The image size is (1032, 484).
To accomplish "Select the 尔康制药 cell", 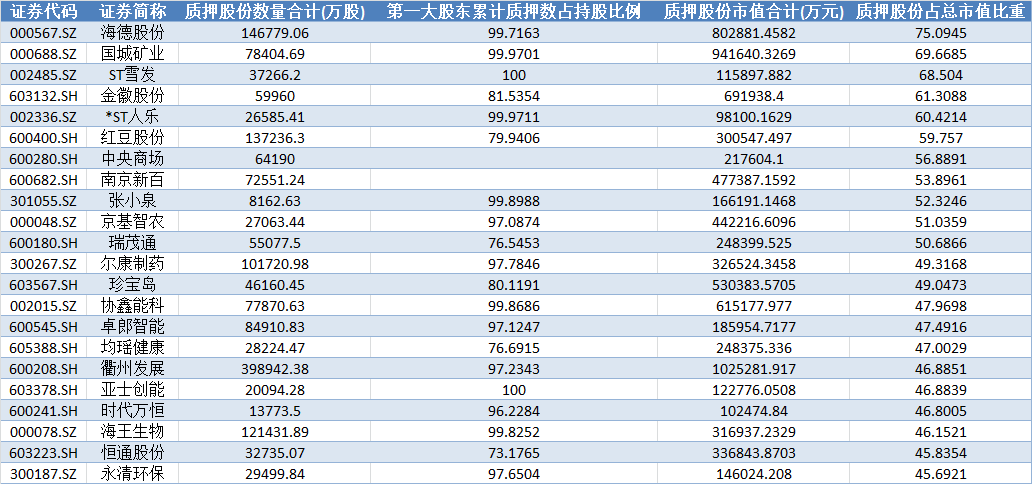I will click(132, 264).
